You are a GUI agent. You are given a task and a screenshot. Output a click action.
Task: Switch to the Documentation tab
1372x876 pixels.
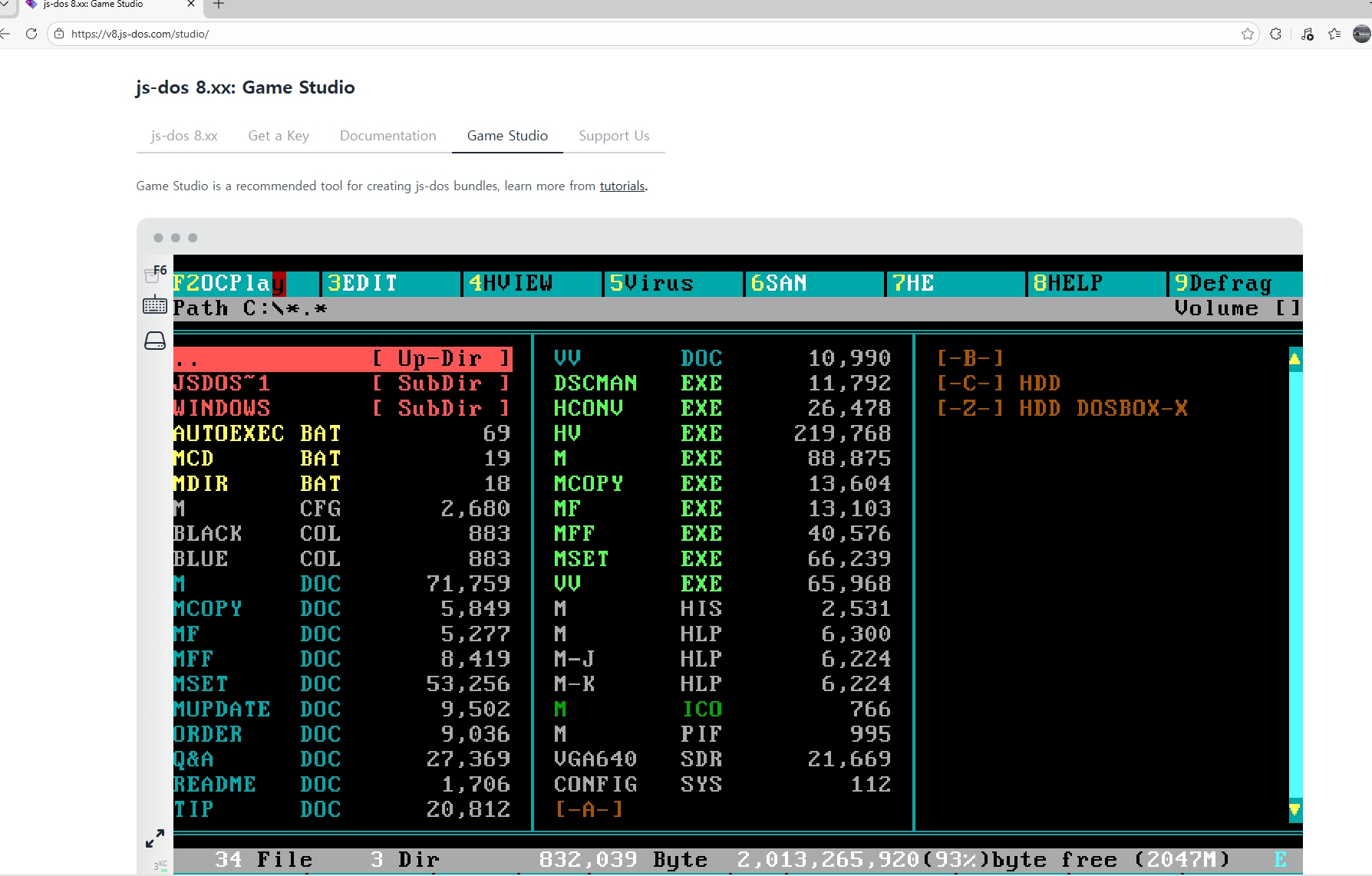click(x=388, y=136)
